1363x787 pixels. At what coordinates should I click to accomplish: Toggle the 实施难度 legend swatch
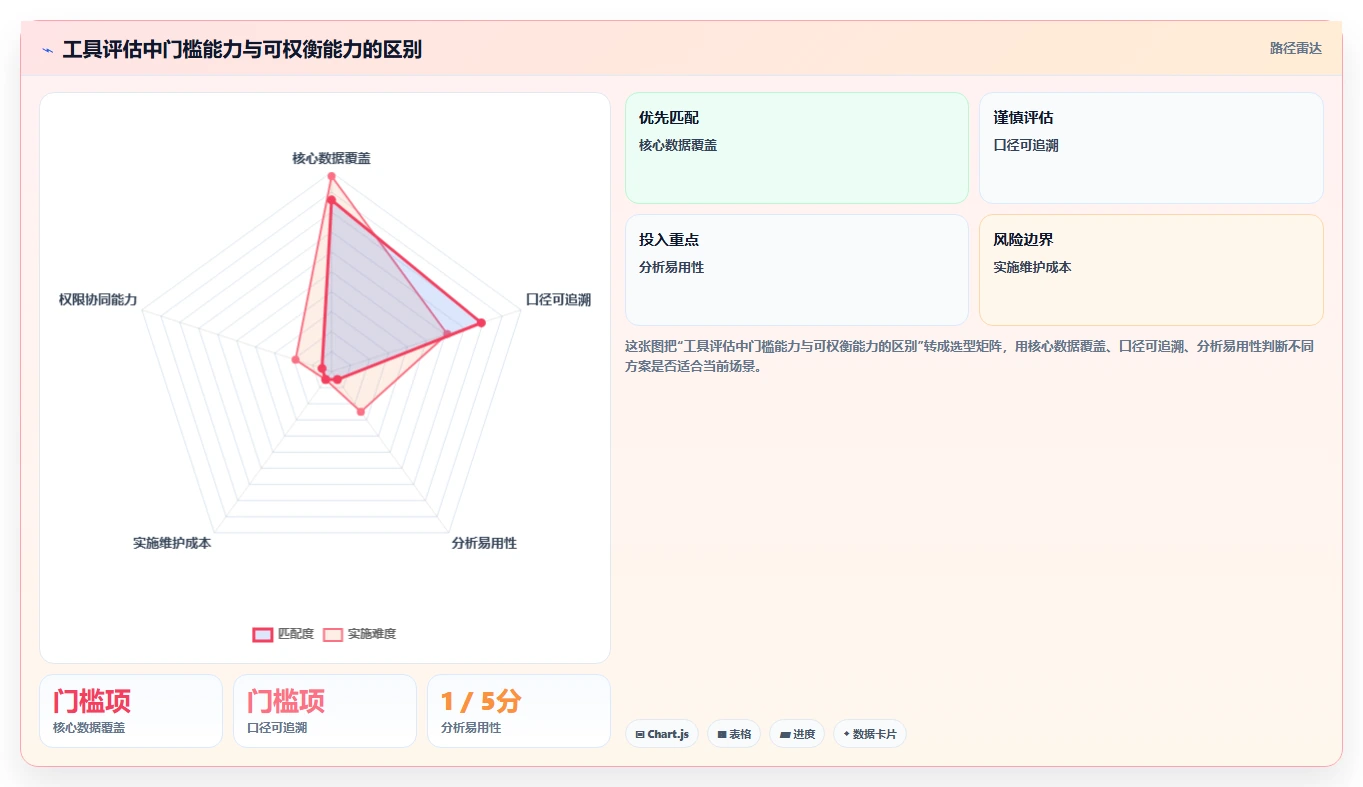[x=333, y=634]
